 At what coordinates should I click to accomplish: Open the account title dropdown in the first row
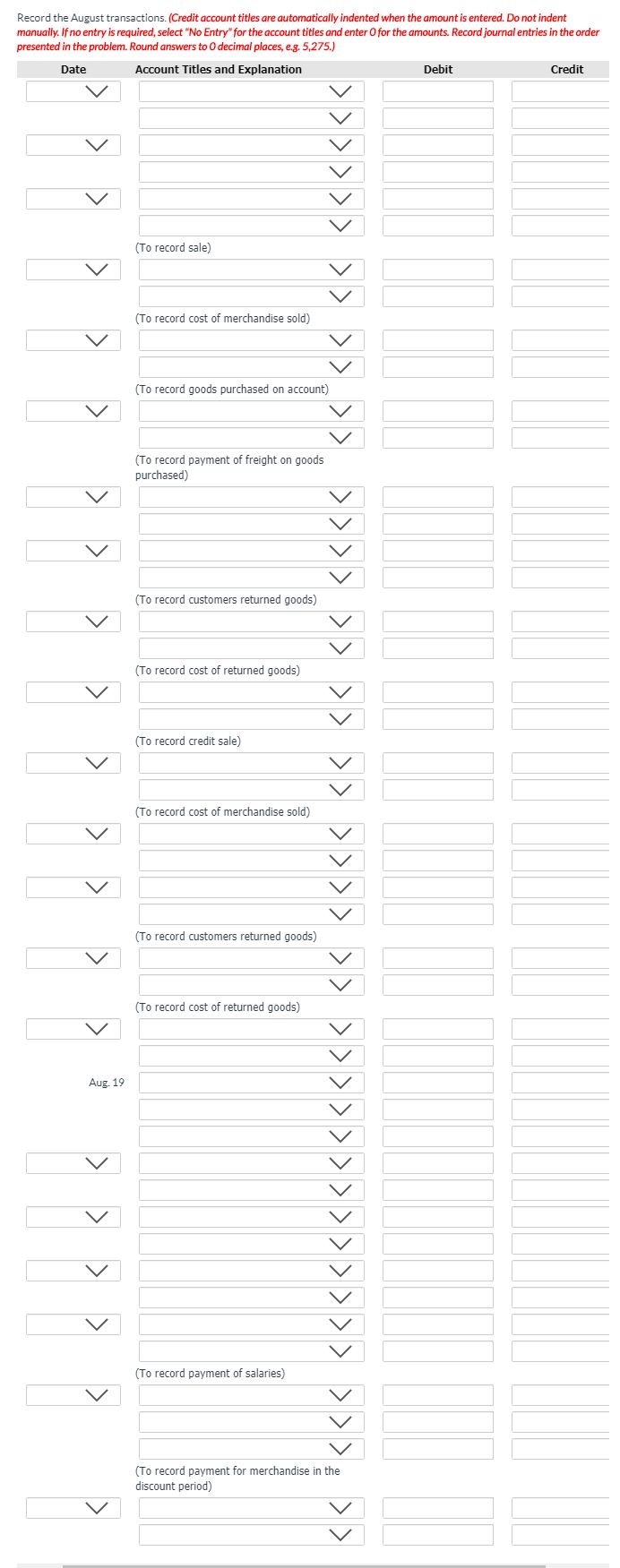250,90
